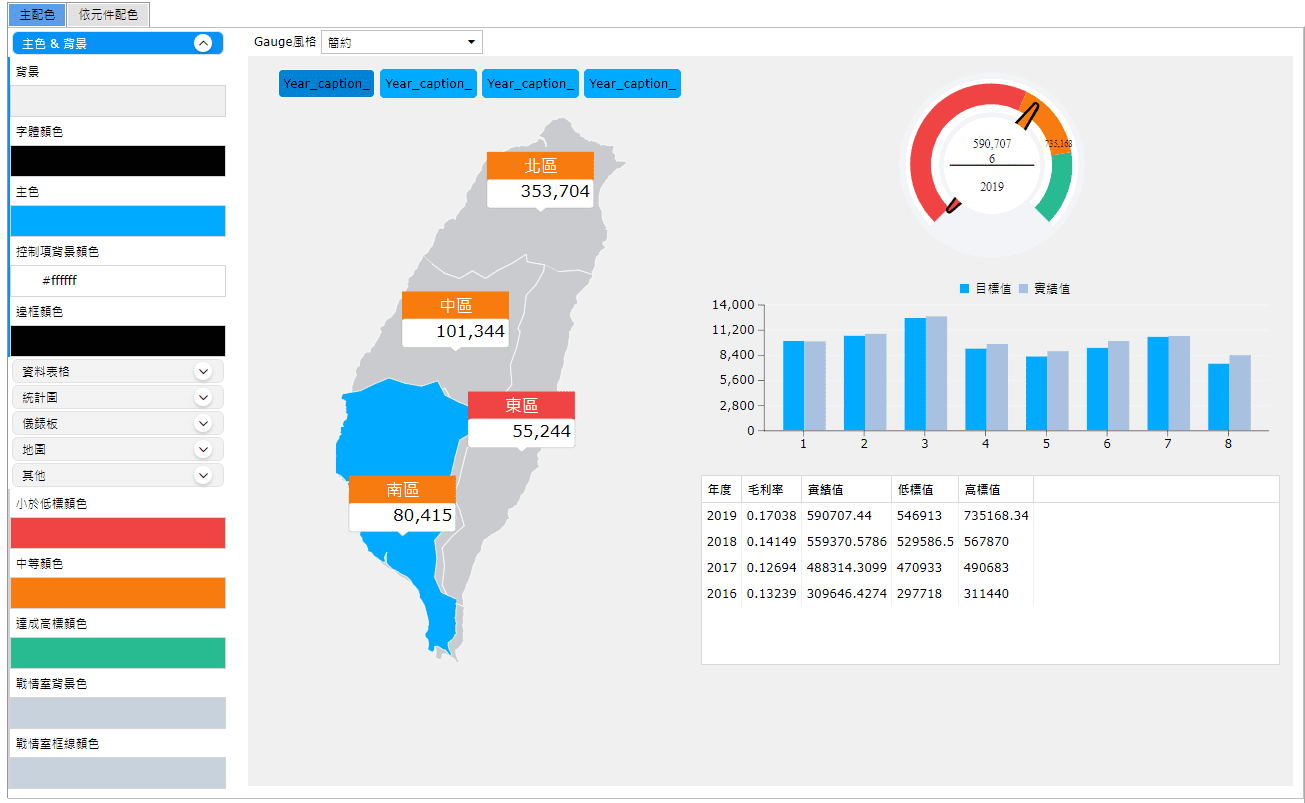The width and height of the screenshot is (1305, 803).
Task: Open the 戰情室背景色 swatch
Action: coord(118,713)
